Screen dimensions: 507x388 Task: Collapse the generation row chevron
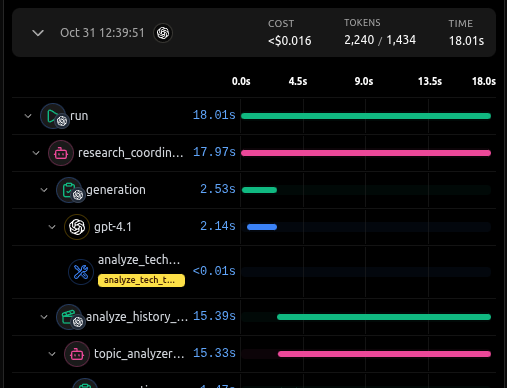click(x=44, y=190)
